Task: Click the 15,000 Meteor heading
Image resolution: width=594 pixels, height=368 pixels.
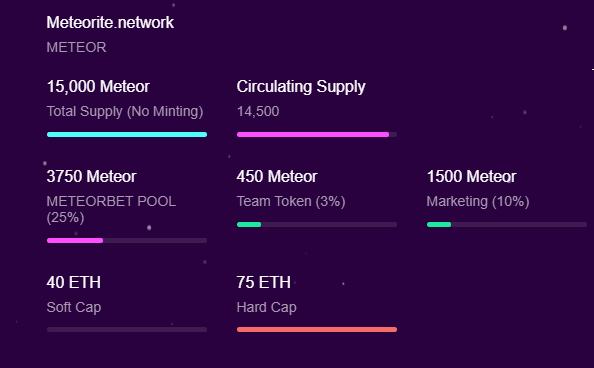Action: 98,86
